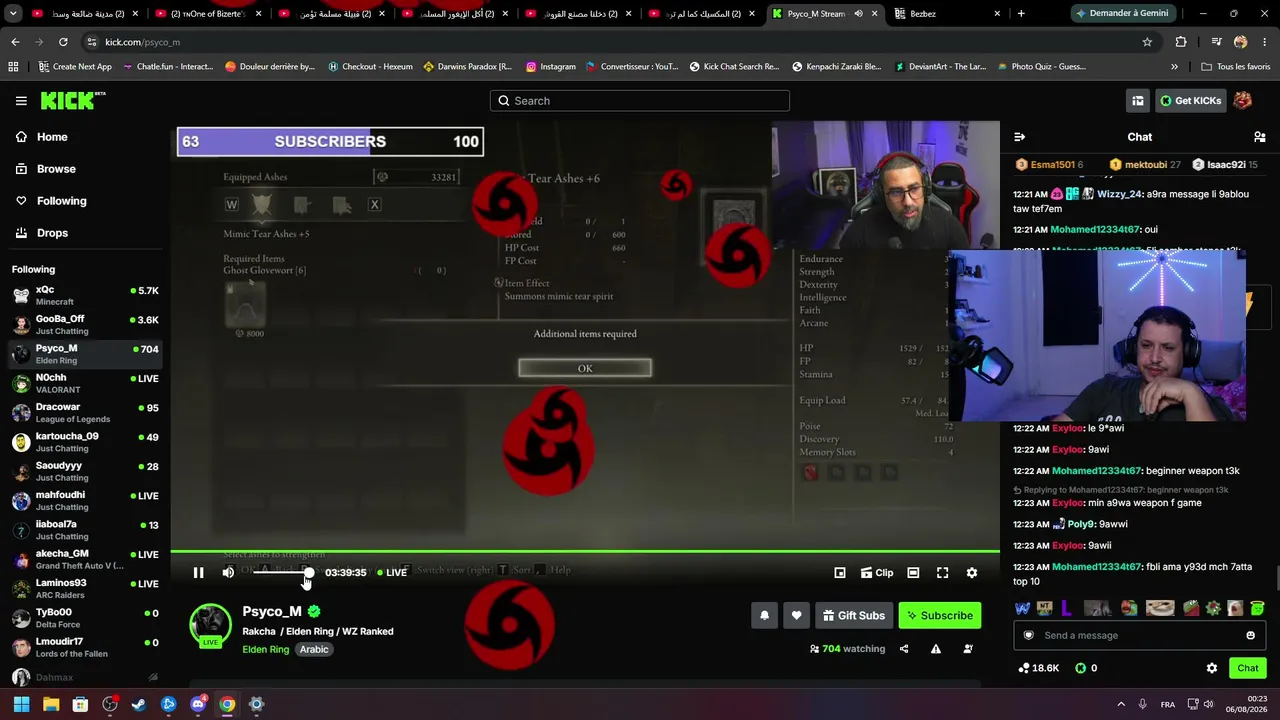Screen dimensions: 1280x720
Task: Open video player settings gear
Action: click(972, 573)
